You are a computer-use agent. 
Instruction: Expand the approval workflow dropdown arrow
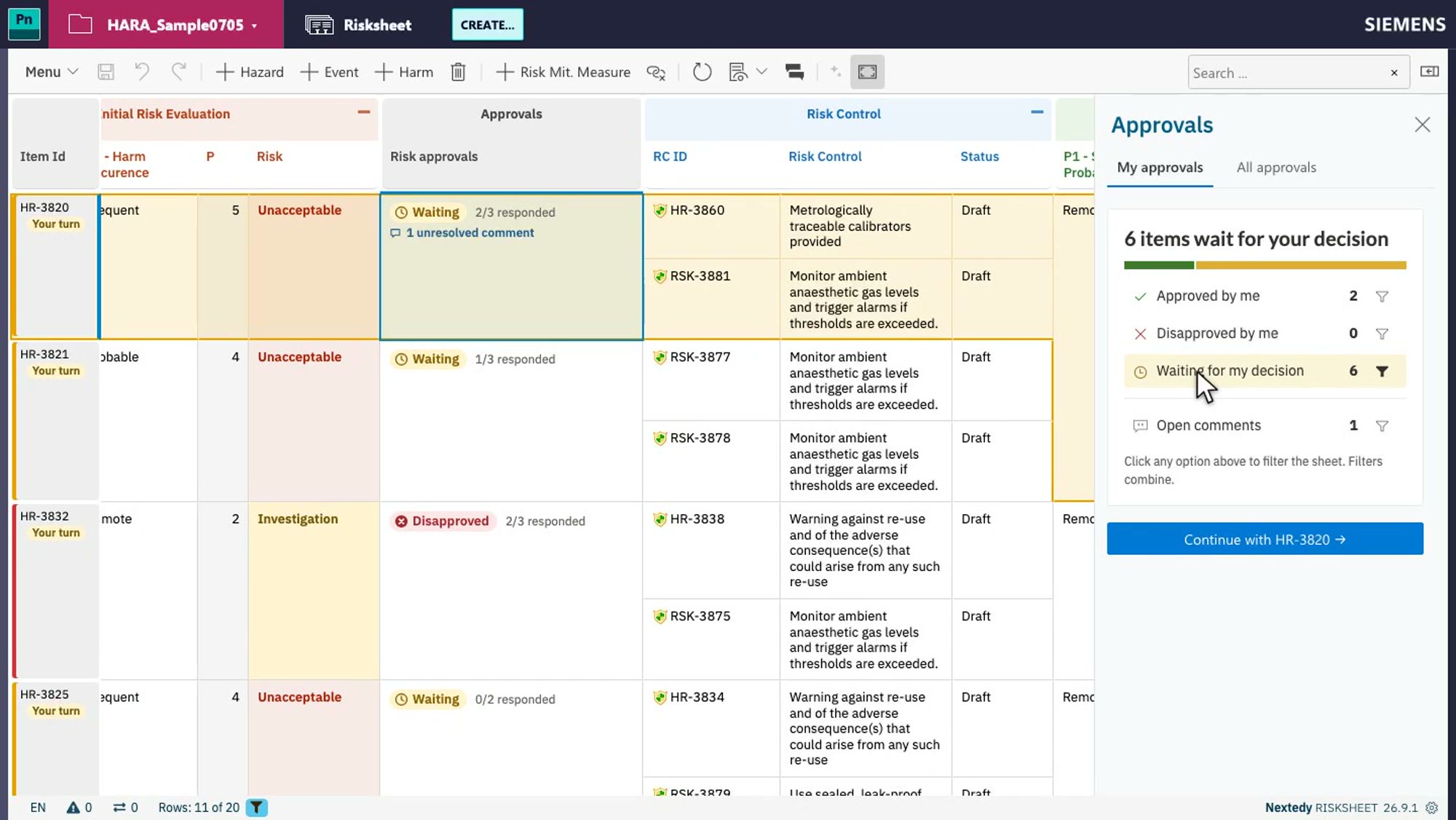[761, 71]
